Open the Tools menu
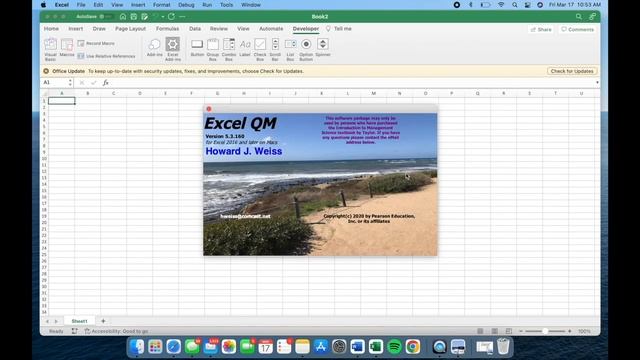640x360 pixels. coord(227,5)
